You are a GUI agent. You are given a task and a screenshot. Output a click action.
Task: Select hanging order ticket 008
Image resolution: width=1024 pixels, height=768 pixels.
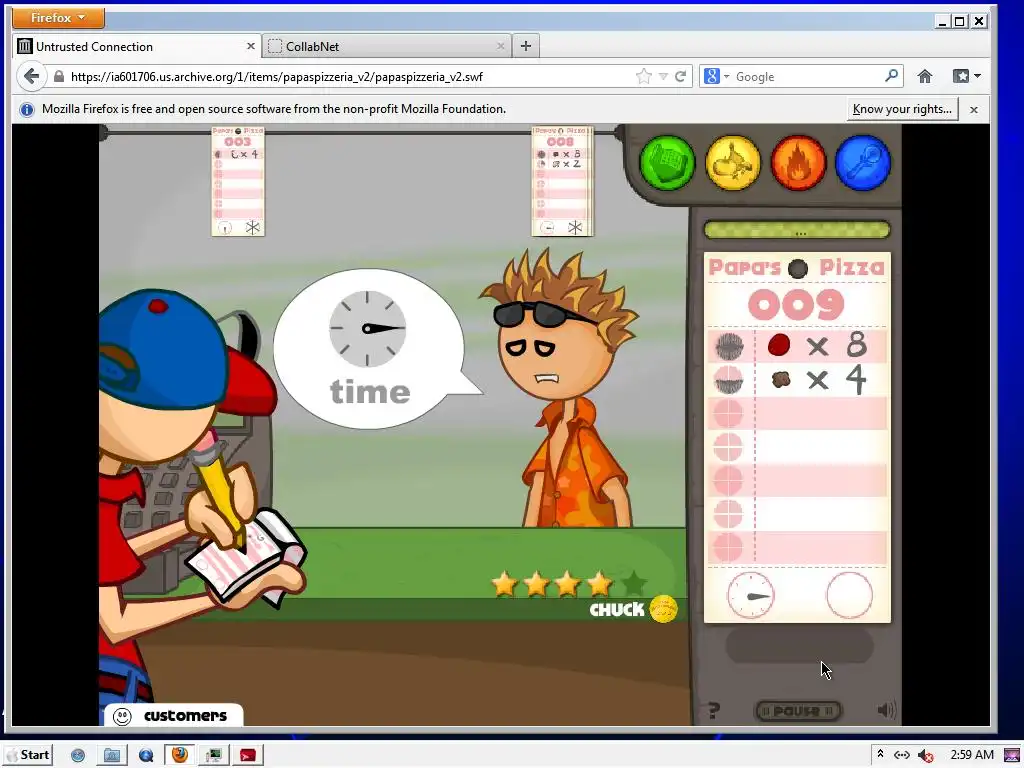click(562, 181)
